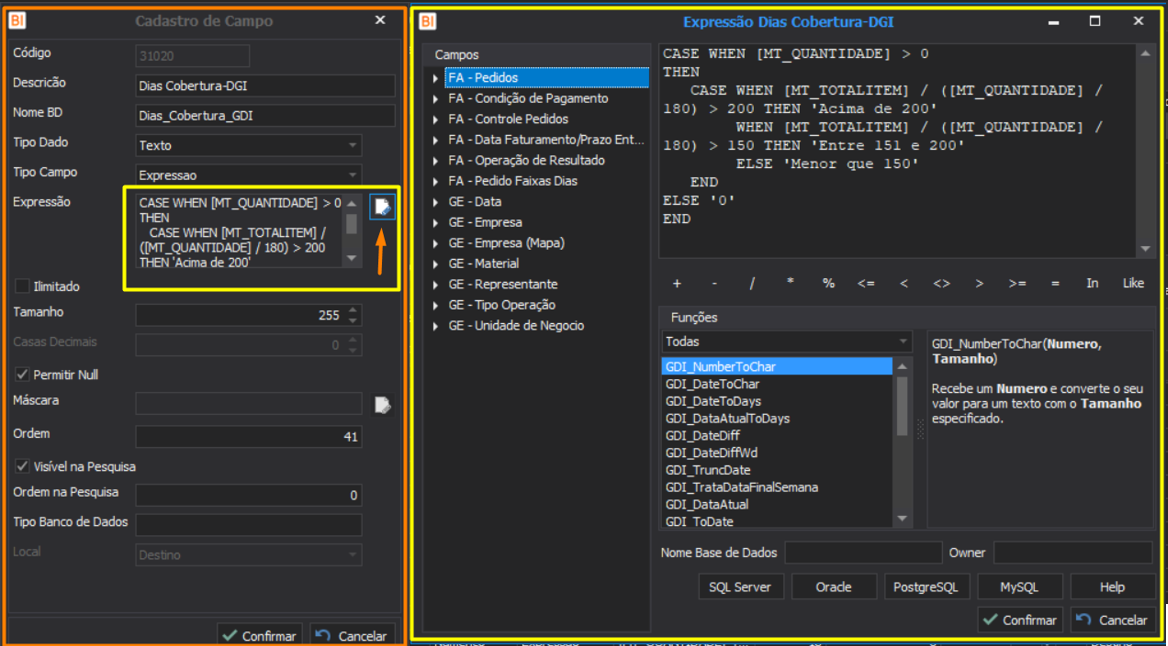Open the expression editor icon beside Expressão
Screen dimensions: 1168x646
click(382, 206)
